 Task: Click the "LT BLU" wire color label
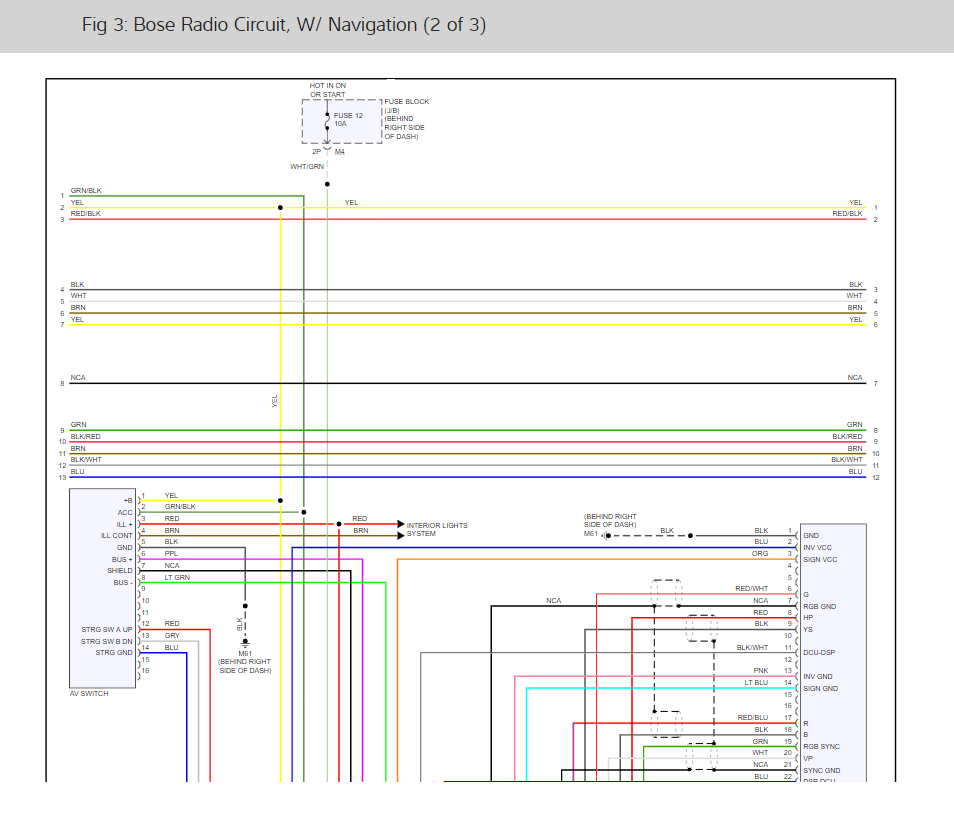(756, 683)
